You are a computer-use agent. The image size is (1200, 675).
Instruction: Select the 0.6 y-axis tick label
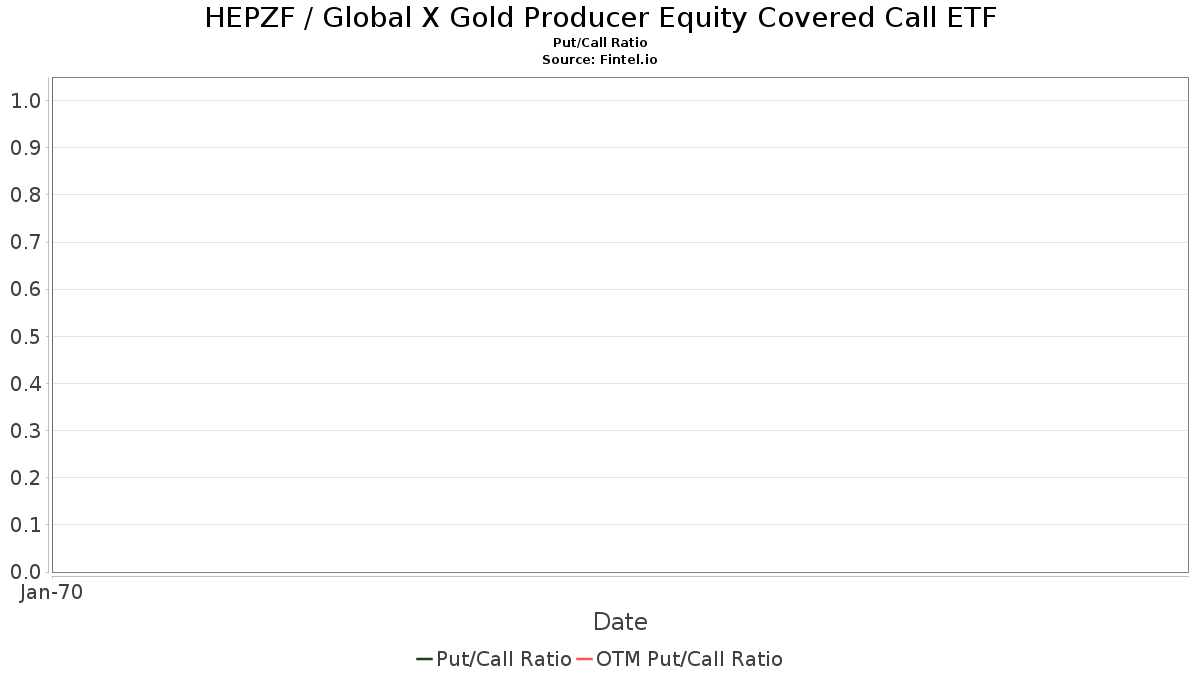tap(25, 290)
